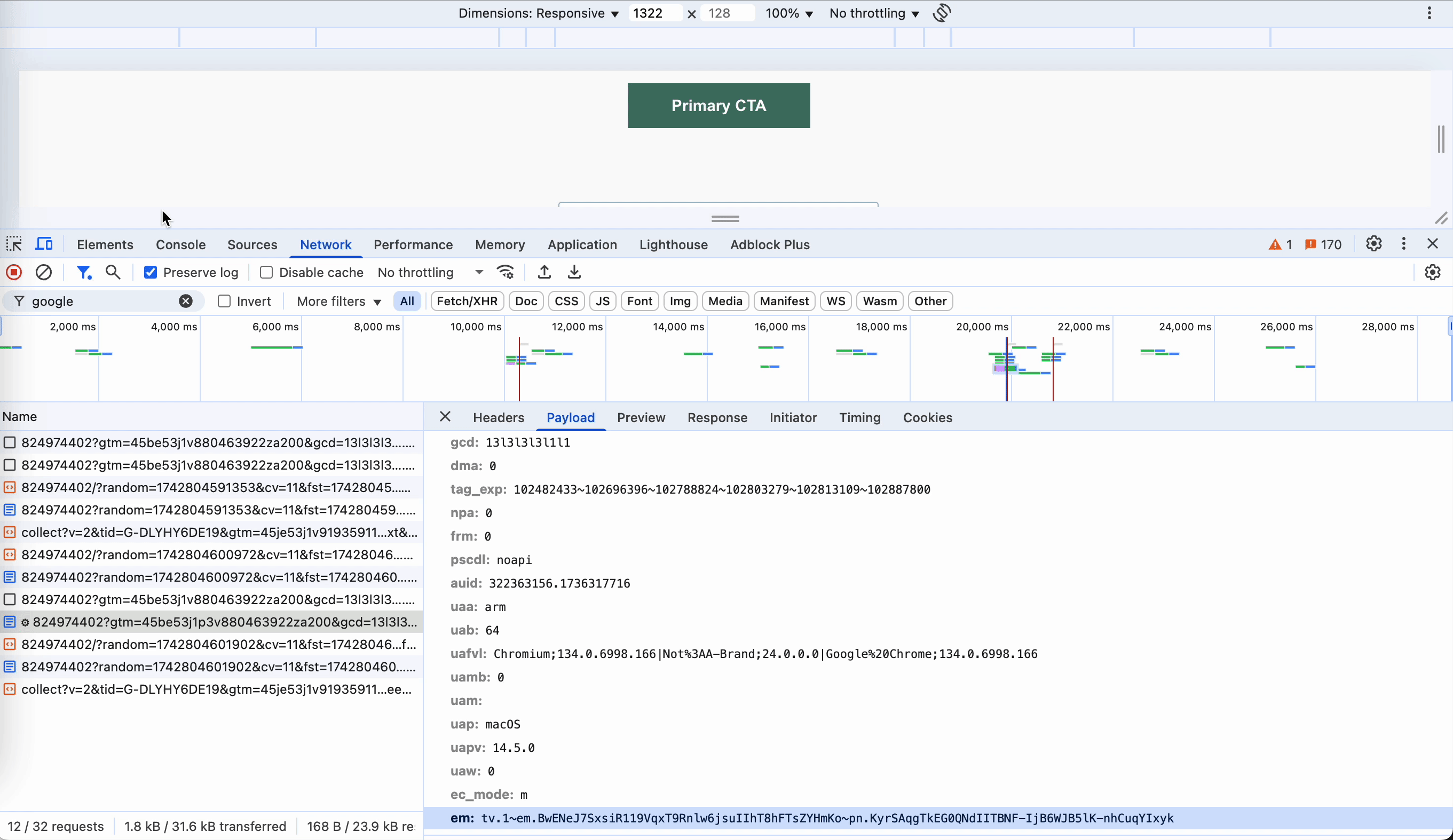This screenshot has height=840, width=1453.
Task: Click the warnings count indicator showing 1
Action: tap(1280, 244)
